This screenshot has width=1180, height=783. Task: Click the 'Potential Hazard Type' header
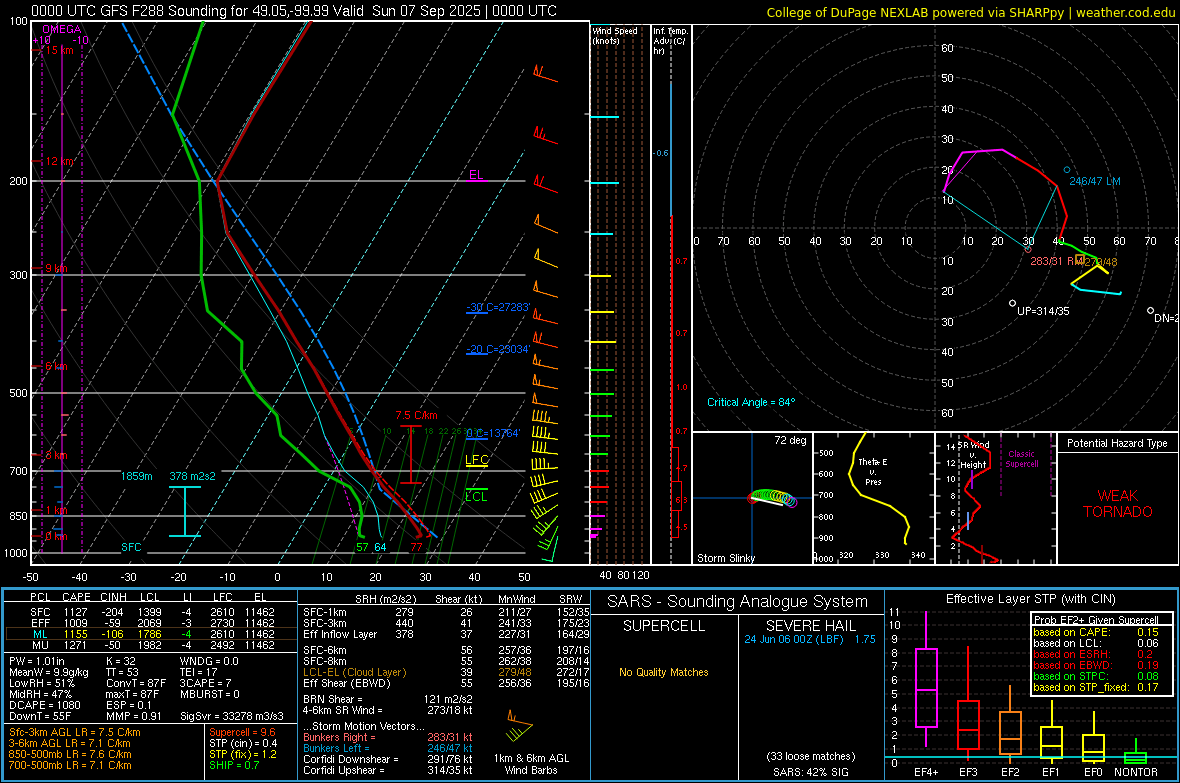(x=1117, y=443)
